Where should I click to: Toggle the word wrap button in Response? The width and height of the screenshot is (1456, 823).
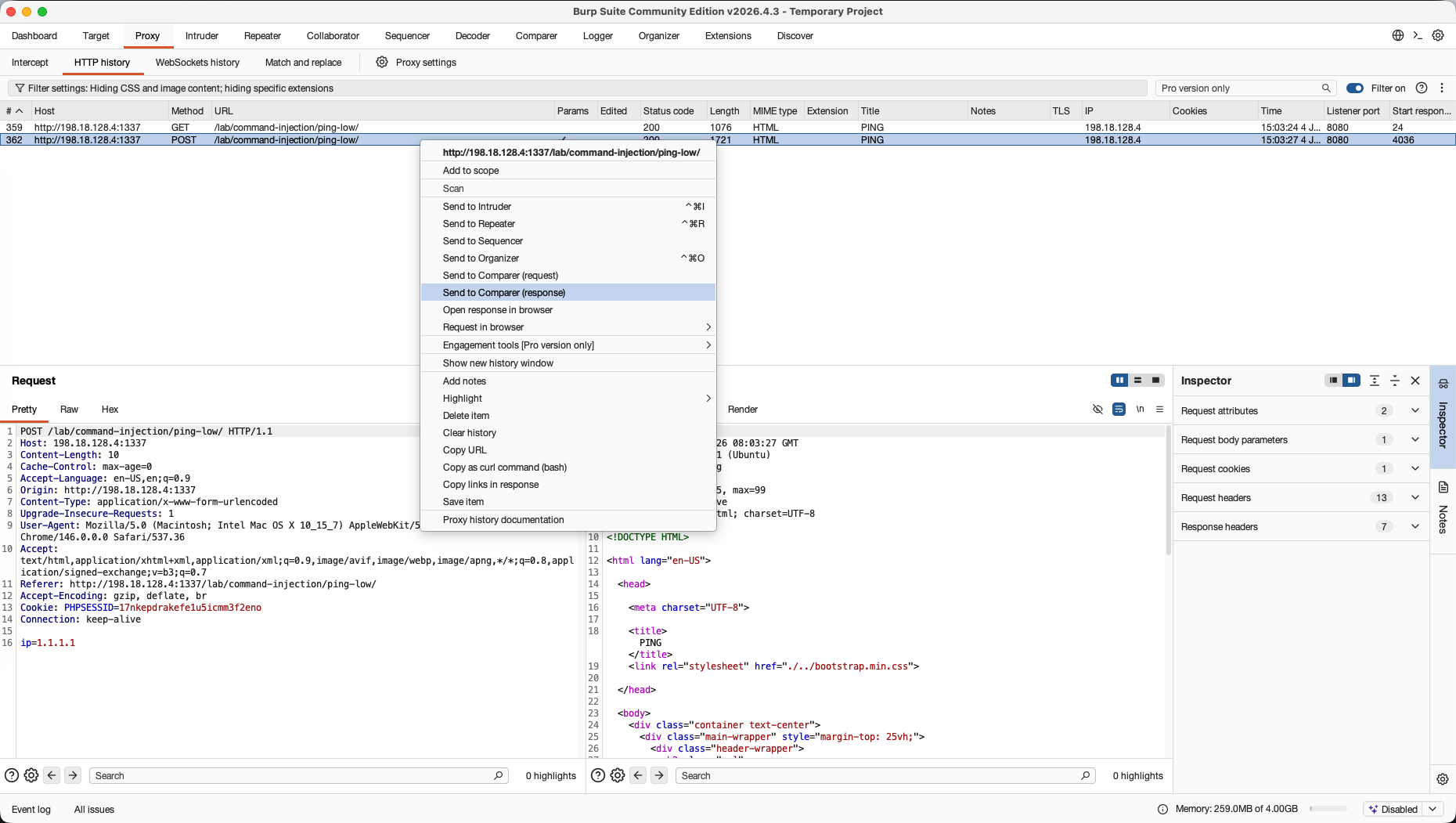(x=1119, y=409)
